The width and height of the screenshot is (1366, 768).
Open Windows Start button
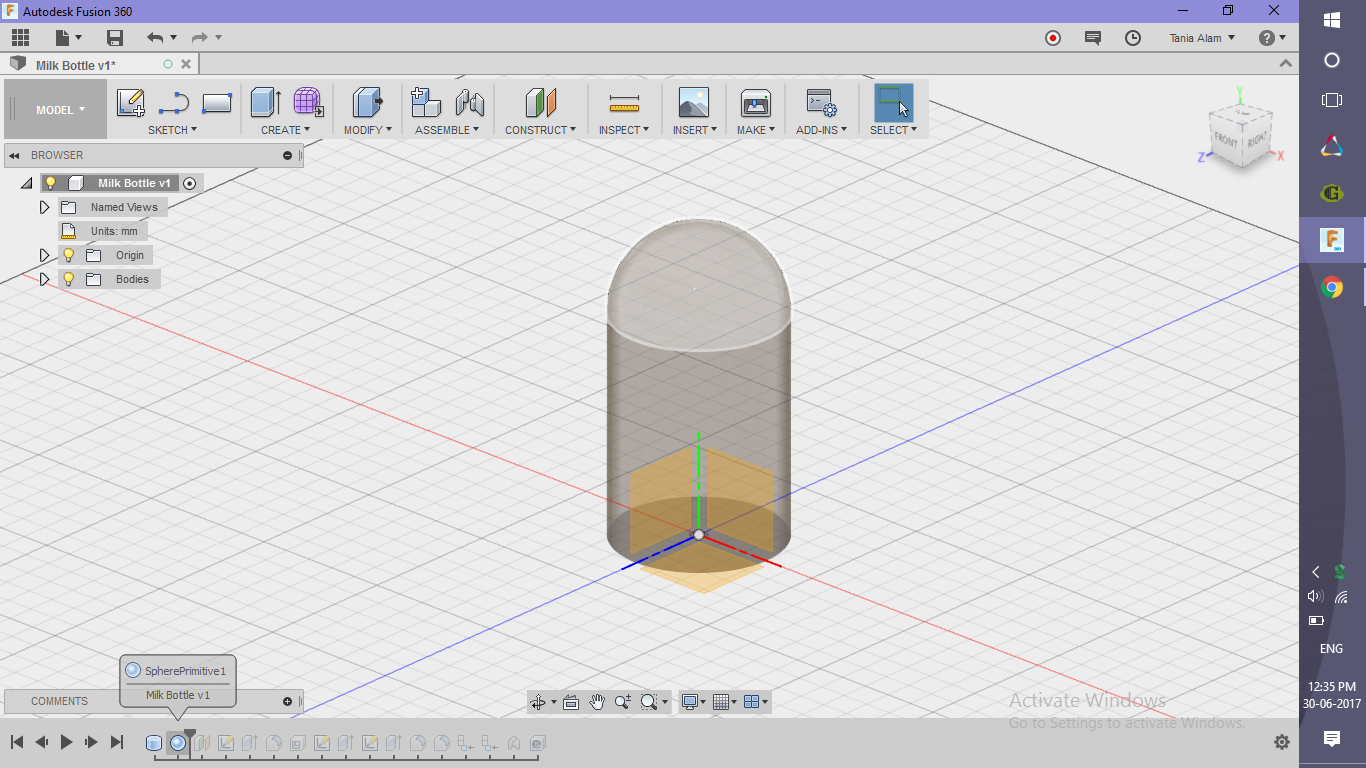1332,20
